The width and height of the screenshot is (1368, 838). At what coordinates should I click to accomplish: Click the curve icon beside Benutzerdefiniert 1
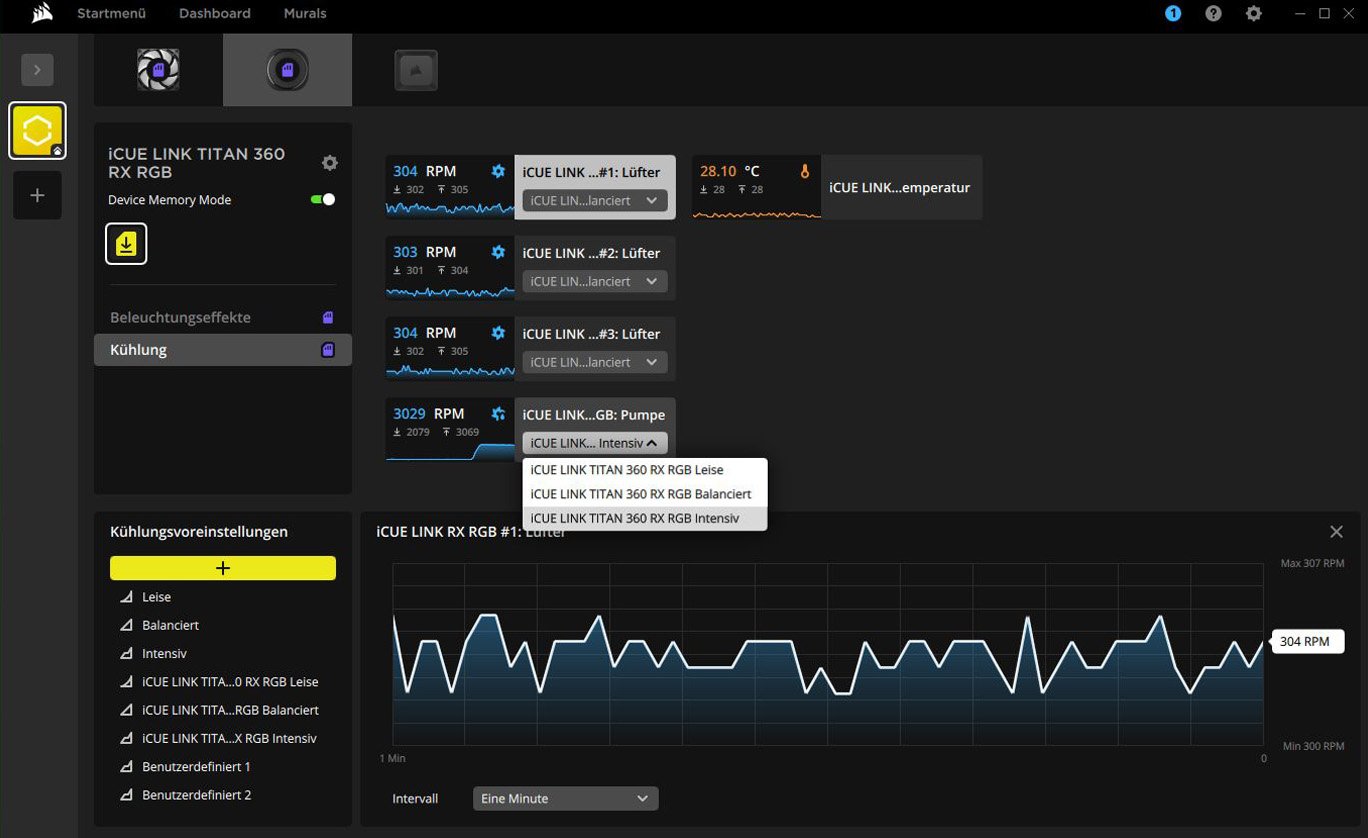126,767
